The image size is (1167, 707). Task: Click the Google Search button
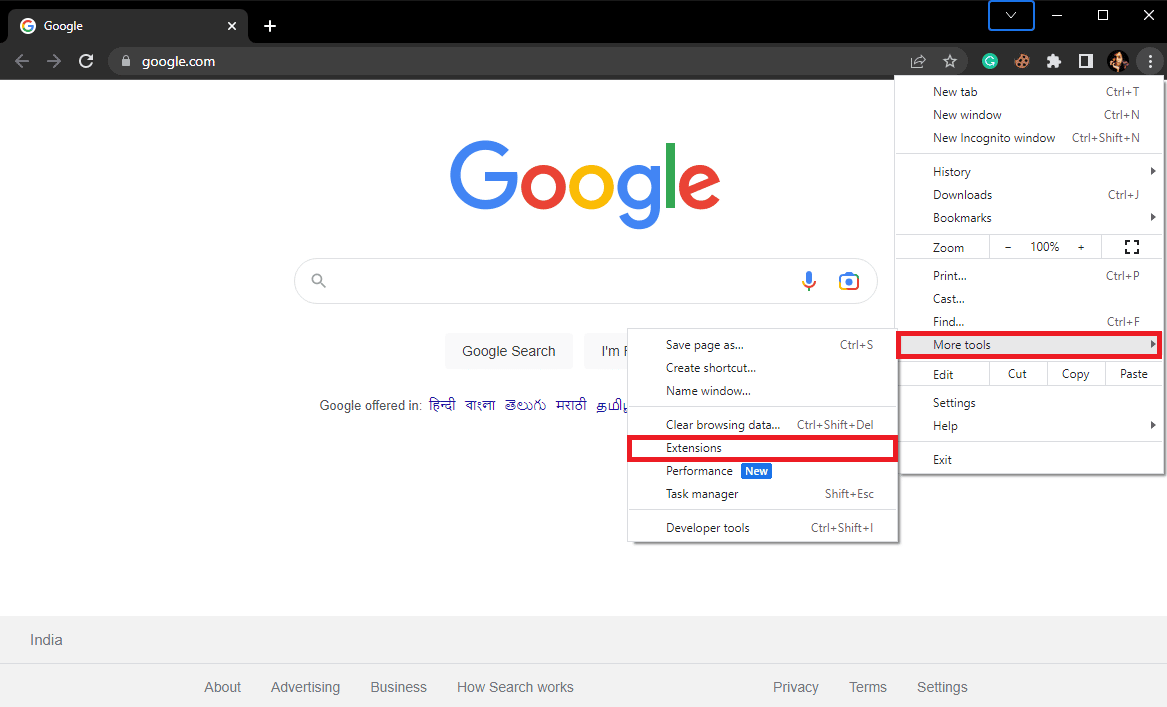[509, 351]
